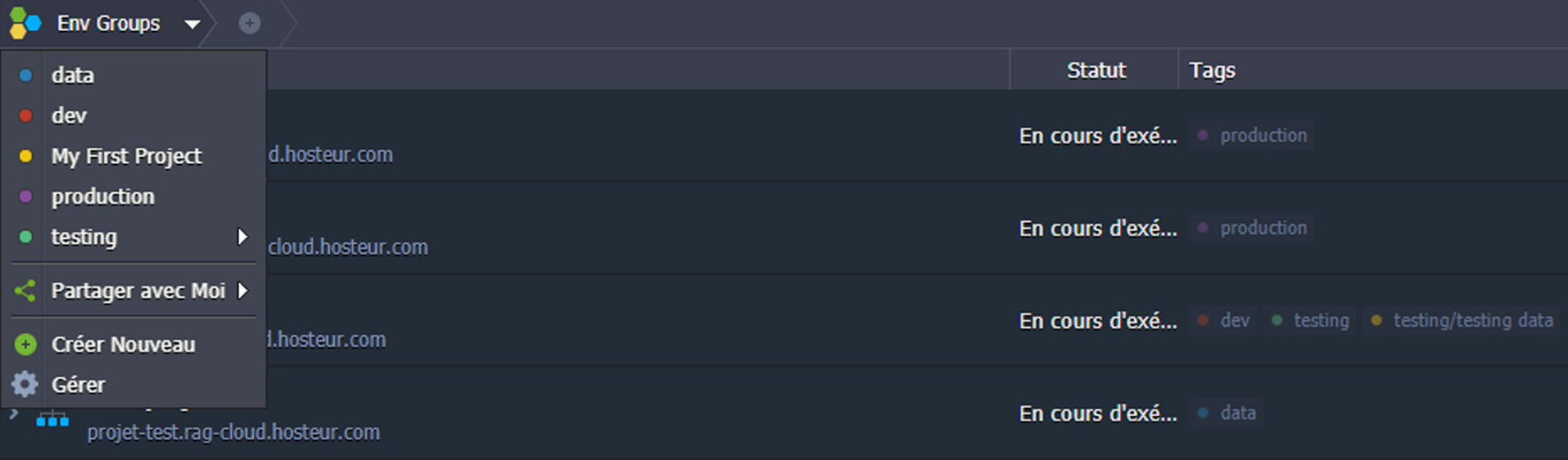
Task: Collapse the Env Groups dropdown arrow
Action: (x=192, y=24)
